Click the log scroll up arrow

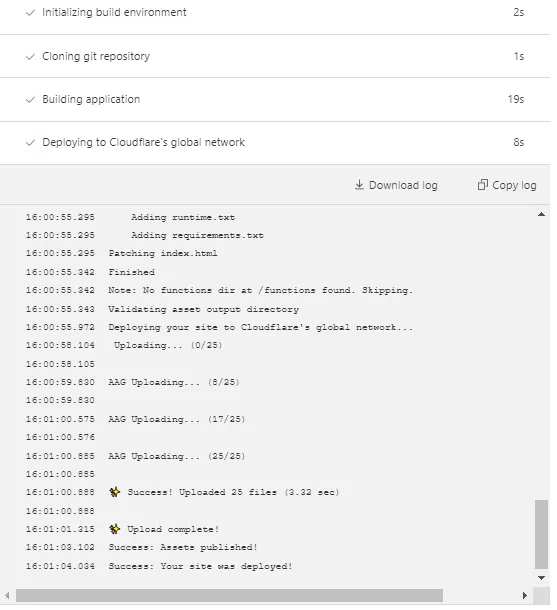(541, 214)
